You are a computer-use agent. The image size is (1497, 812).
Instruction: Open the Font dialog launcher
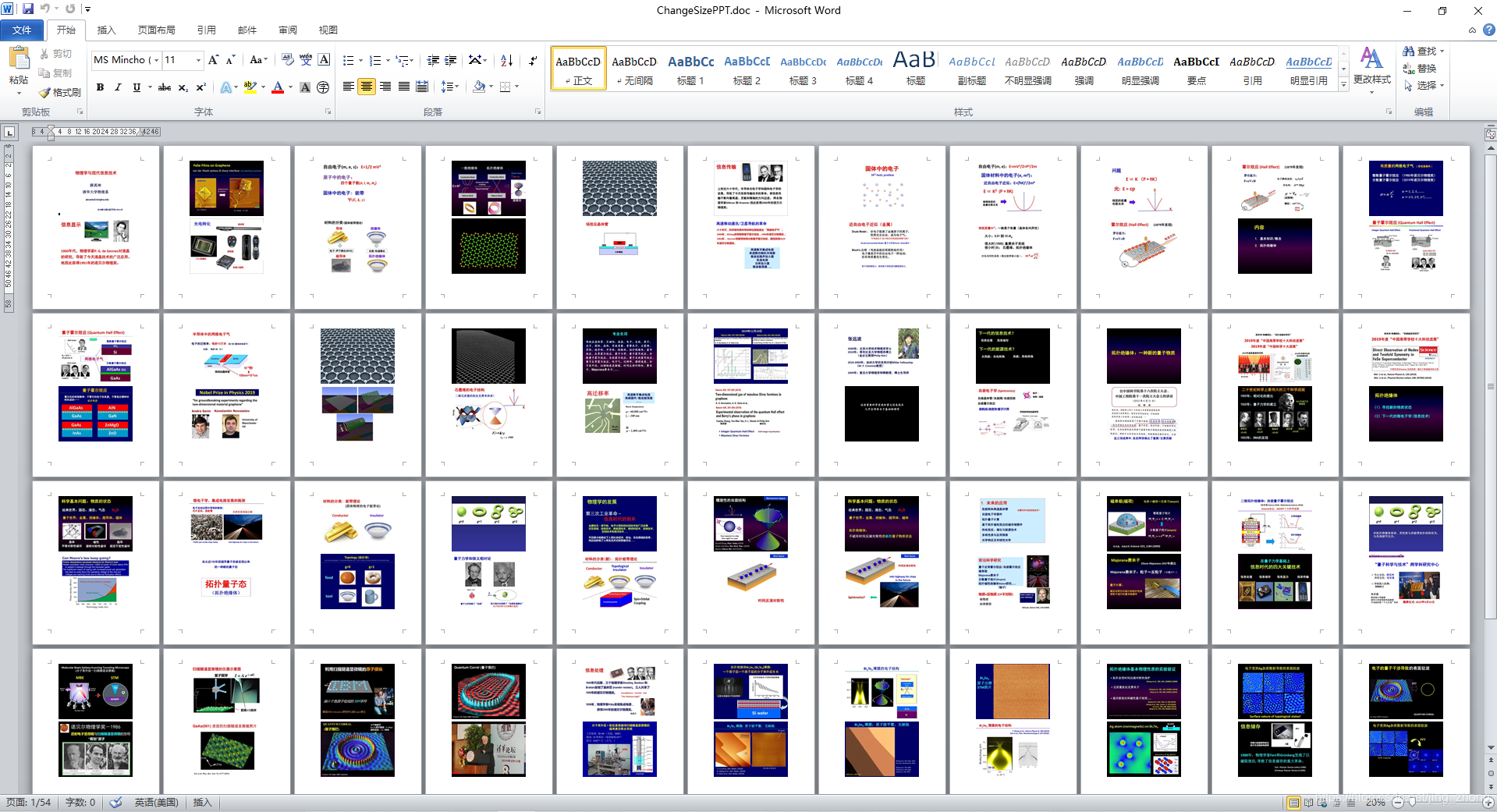pyautogui.click(x=328, y=112)
